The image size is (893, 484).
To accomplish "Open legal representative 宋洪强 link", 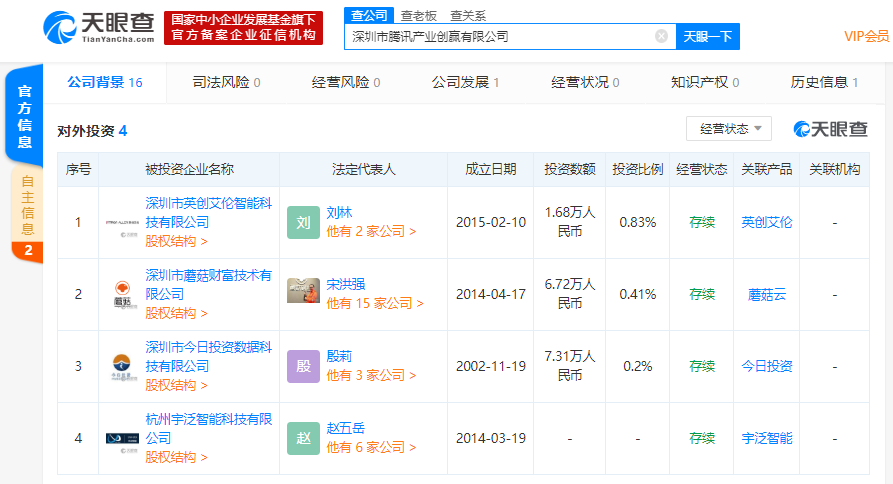I will [x=346, y=285].
